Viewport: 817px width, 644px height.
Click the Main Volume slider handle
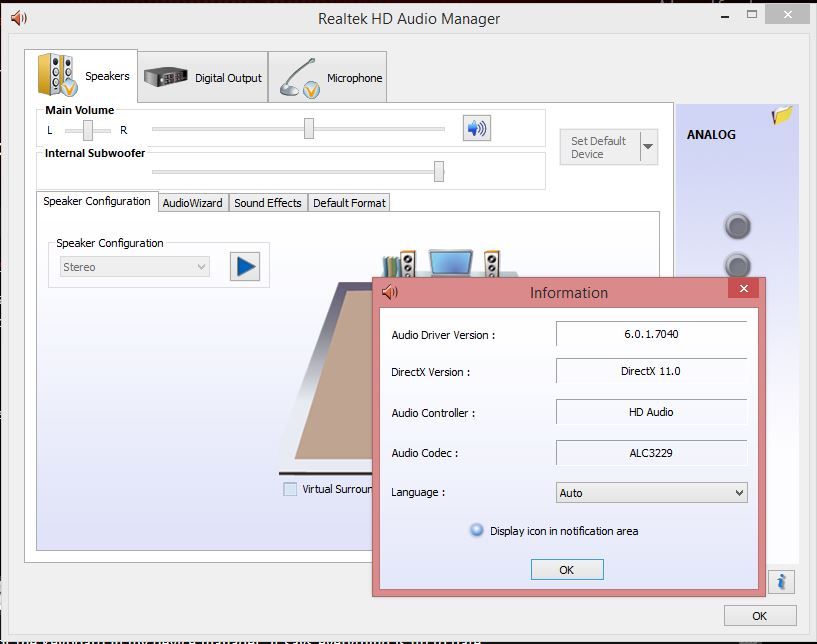pyautogui.click(x=308, y=128)
